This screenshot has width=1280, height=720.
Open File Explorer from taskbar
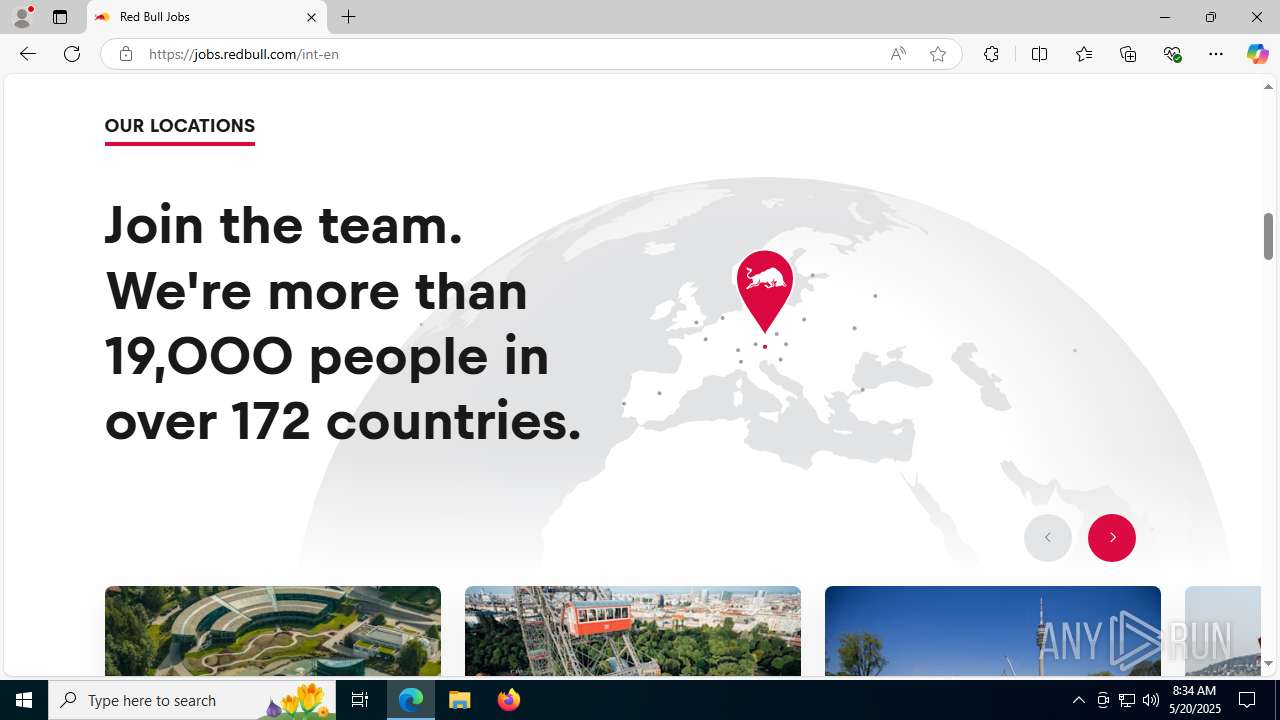click(460, 700)
